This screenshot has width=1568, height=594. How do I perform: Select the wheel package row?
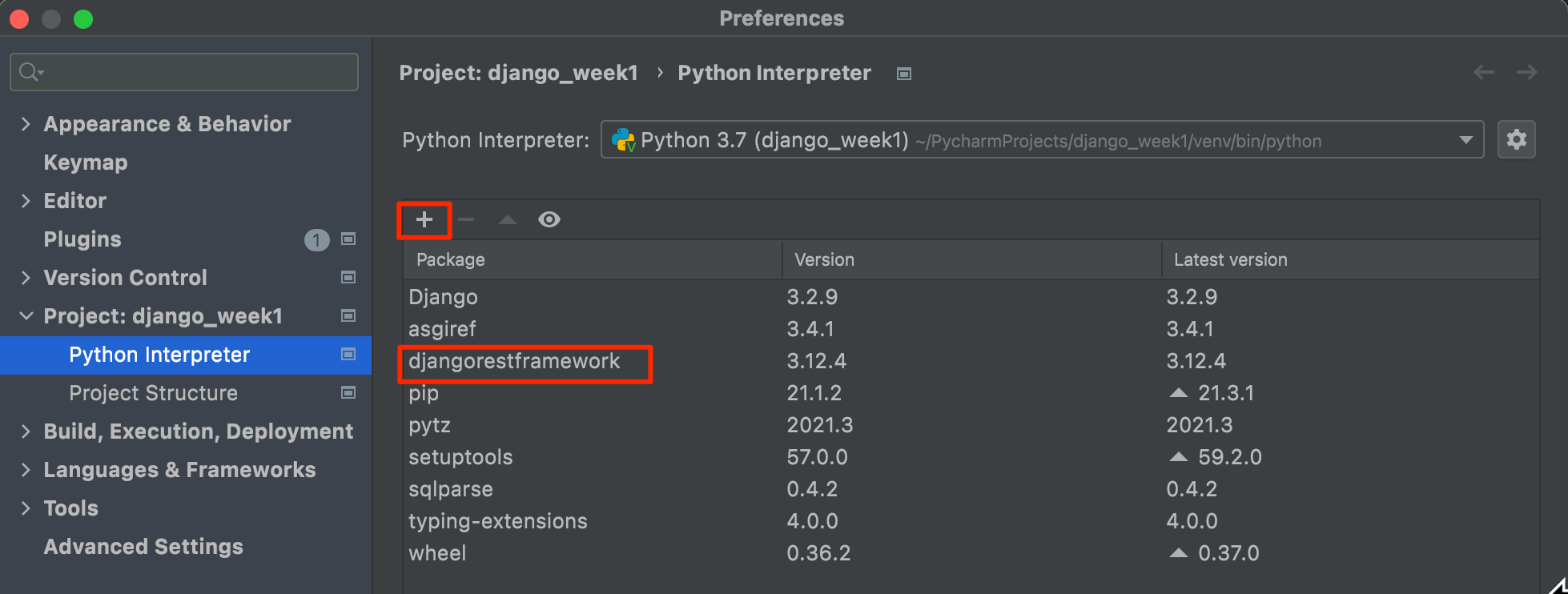click(971, 553)
